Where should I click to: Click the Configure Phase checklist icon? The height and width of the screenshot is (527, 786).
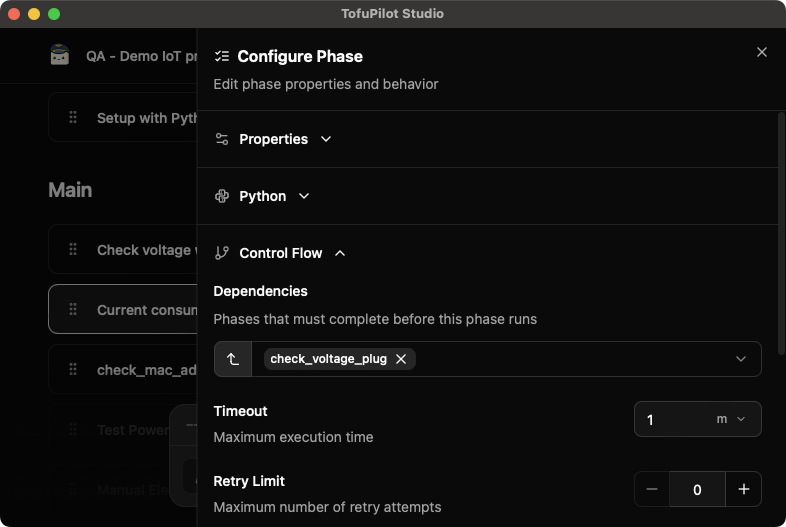222,56
